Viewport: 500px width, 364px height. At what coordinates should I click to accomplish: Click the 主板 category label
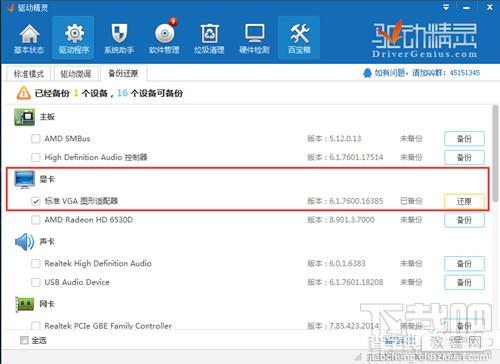[47, 117]
